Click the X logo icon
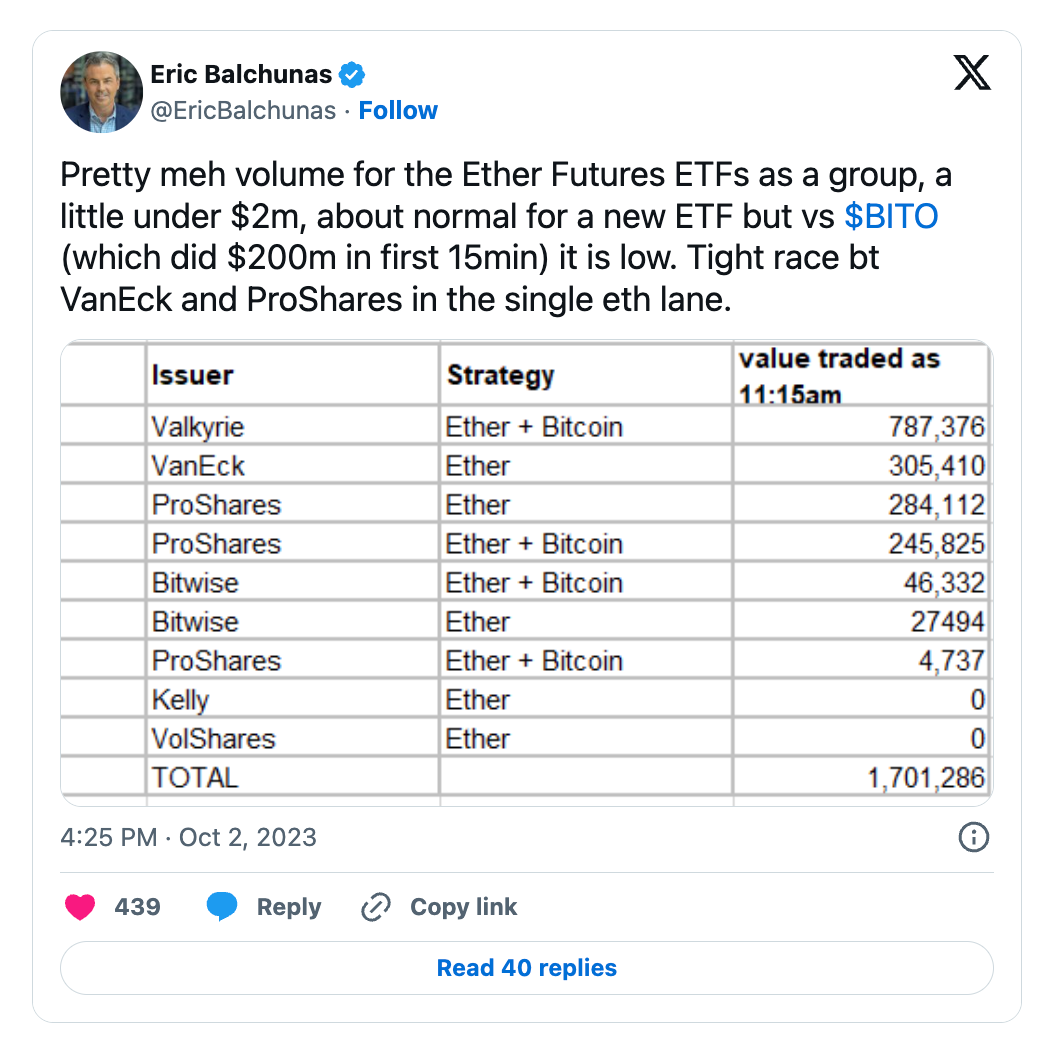Image resolution: width=1042 pixels, height=1040 pixels. click(972, 72)
